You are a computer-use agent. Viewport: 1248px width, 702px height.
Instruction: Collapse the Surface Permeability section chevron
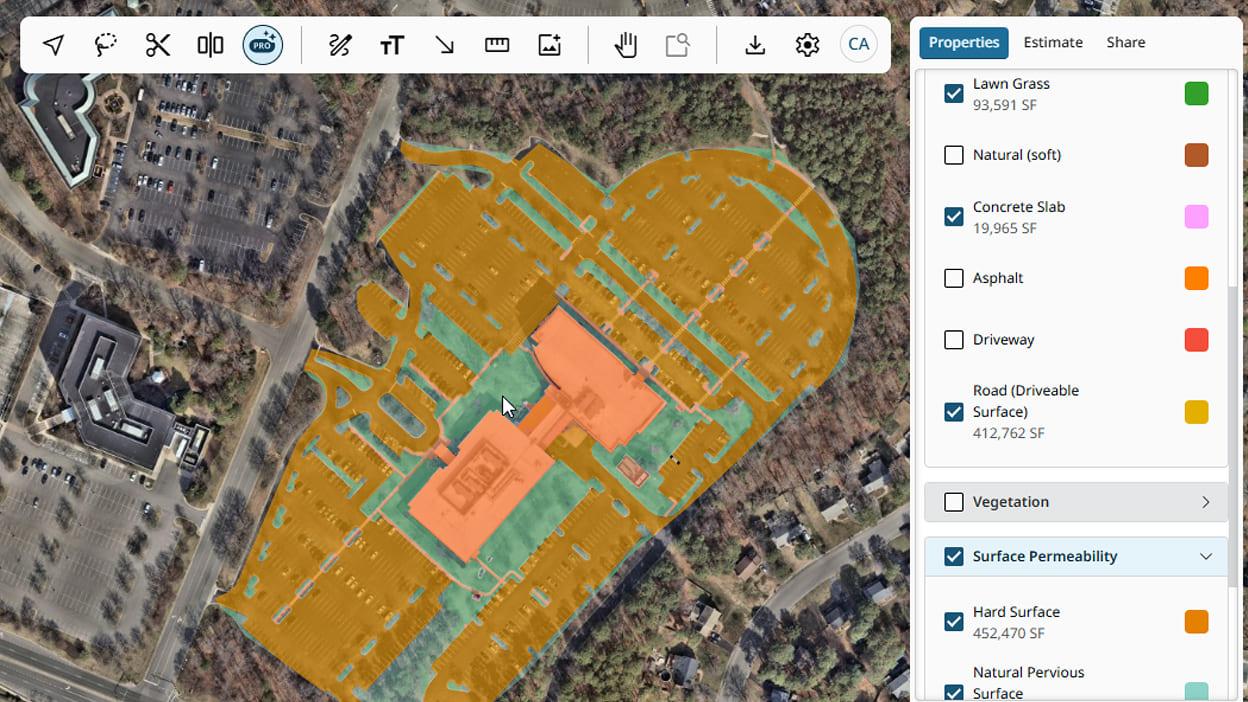[1205, 556]
